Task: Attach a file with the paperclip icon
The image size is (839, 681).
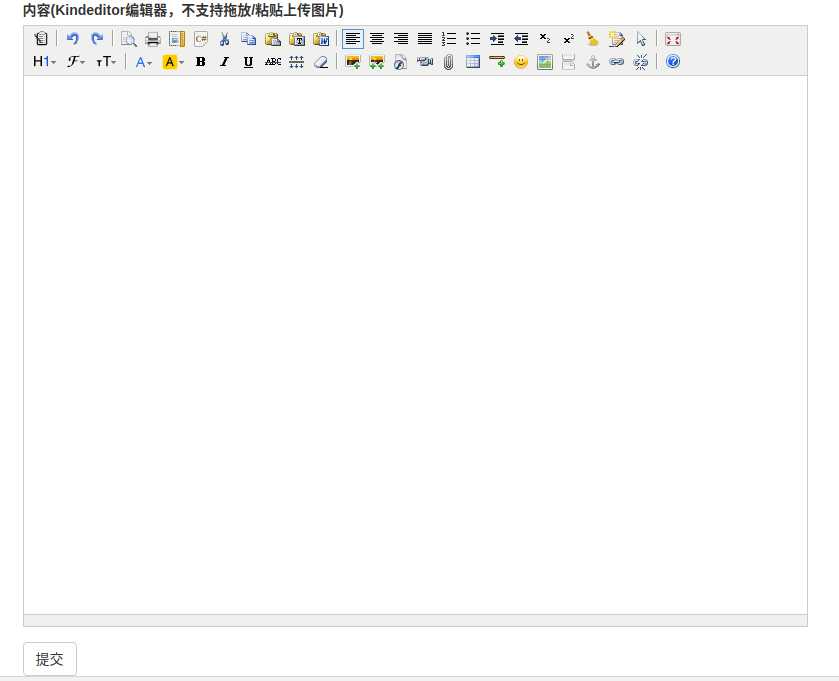Action: tap(448, 62)
